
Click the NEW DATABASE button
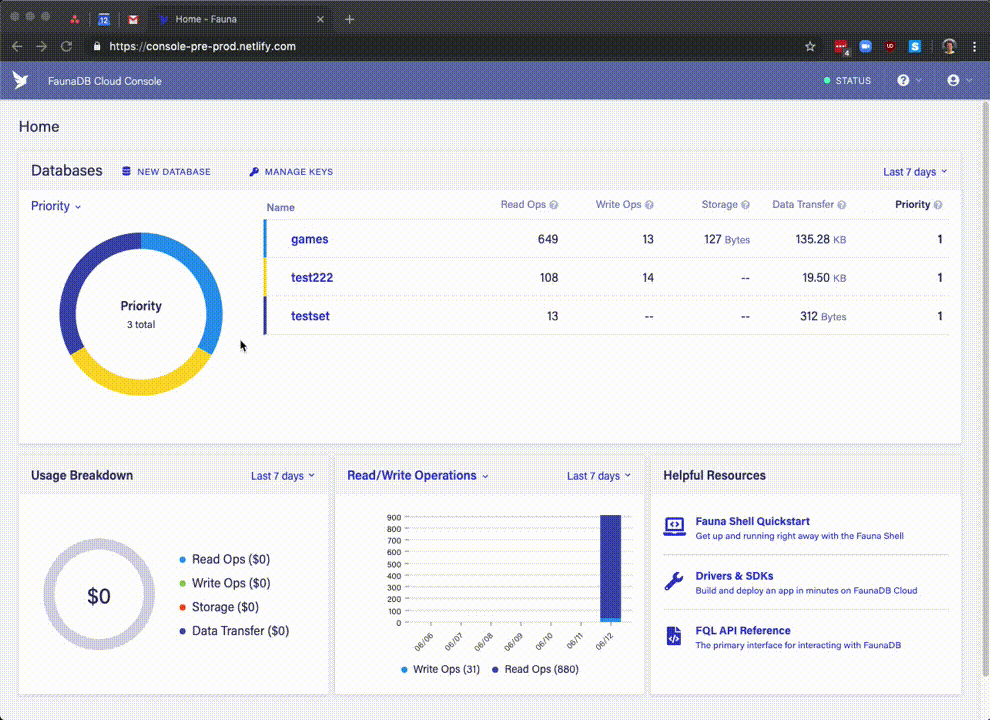pos(166,171)
